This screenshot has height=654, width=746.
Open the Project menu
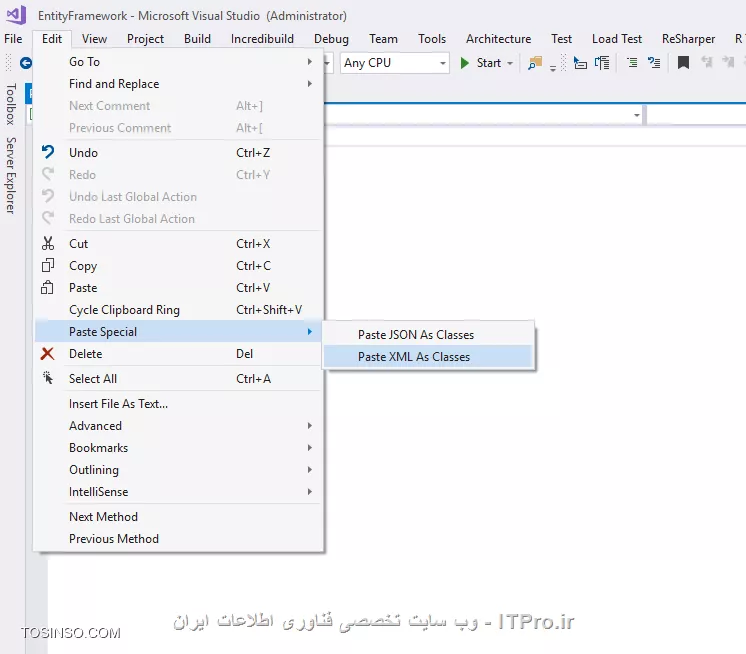coord(145,39)
